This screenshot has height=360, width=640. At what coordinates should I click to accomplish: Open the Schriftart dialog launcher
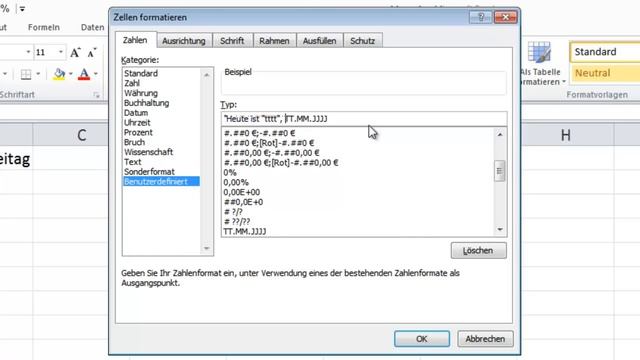pos(96,95)
